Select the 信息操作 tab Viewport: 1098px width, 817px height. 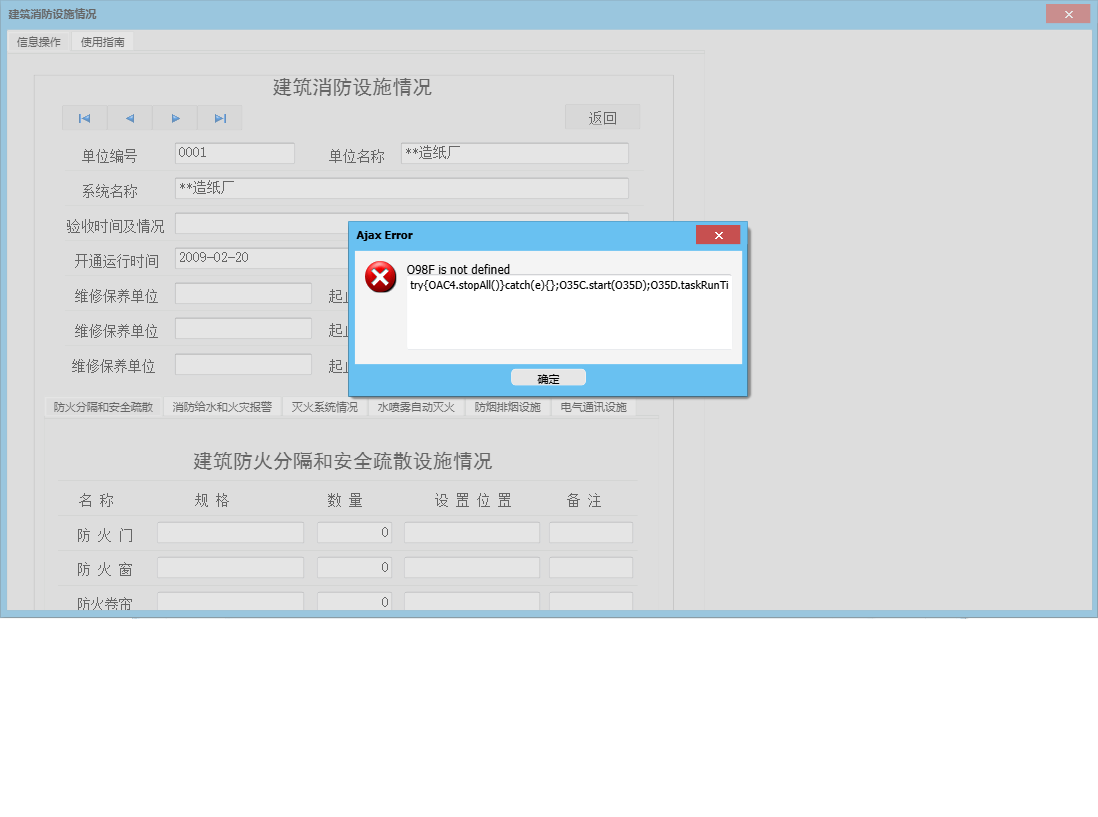tap(37, 41)
